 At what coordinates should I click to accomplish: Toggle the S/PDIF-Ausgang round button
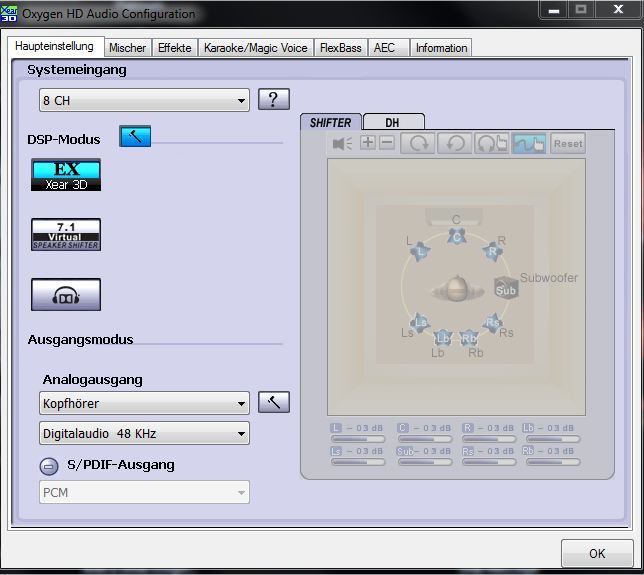(49, 466)
